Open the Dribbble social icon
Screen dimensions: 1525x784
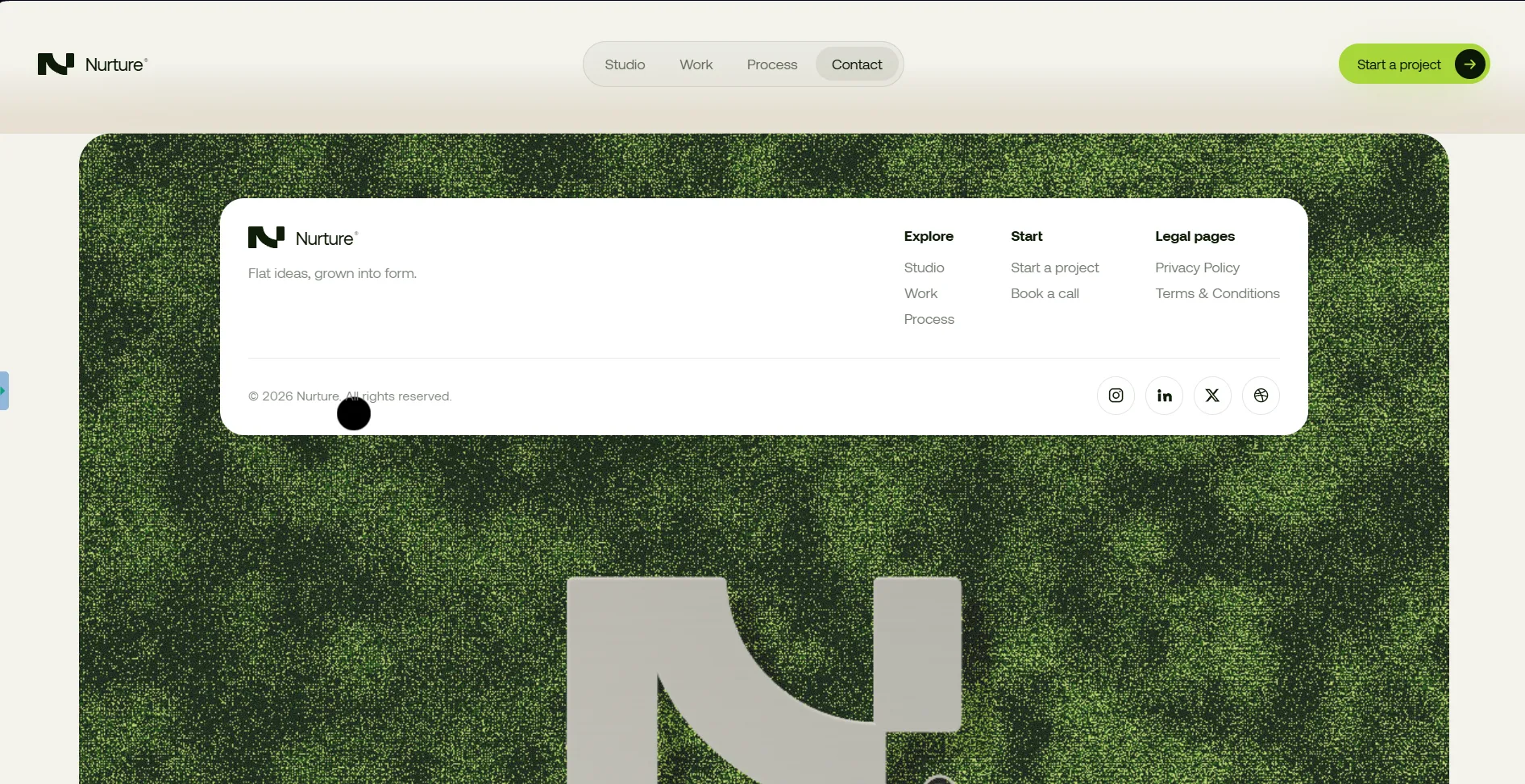coord(1261,396)
